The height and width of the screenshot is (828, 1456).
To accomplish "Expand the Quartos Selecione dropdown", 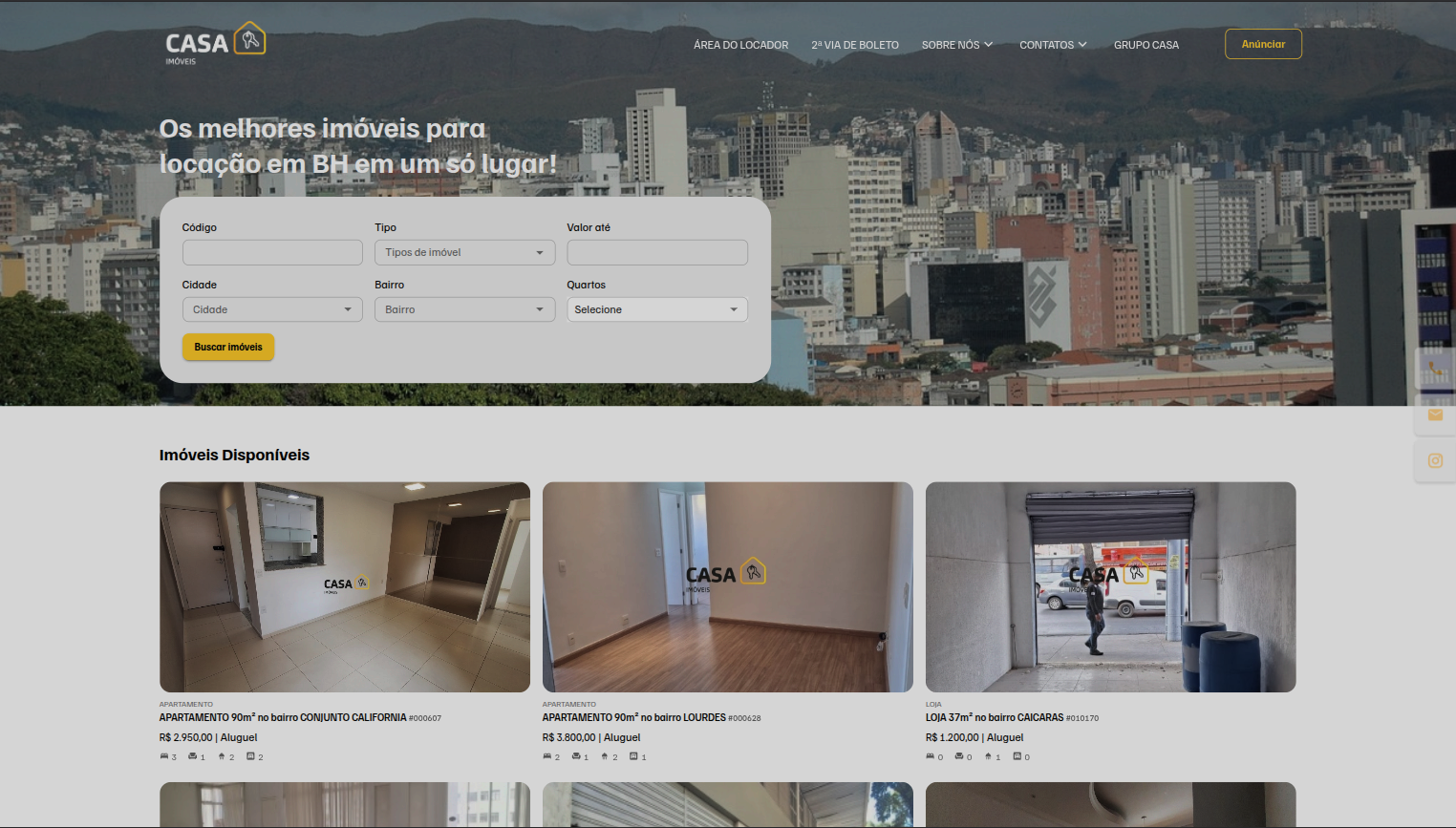I will (x=656, y=309).
